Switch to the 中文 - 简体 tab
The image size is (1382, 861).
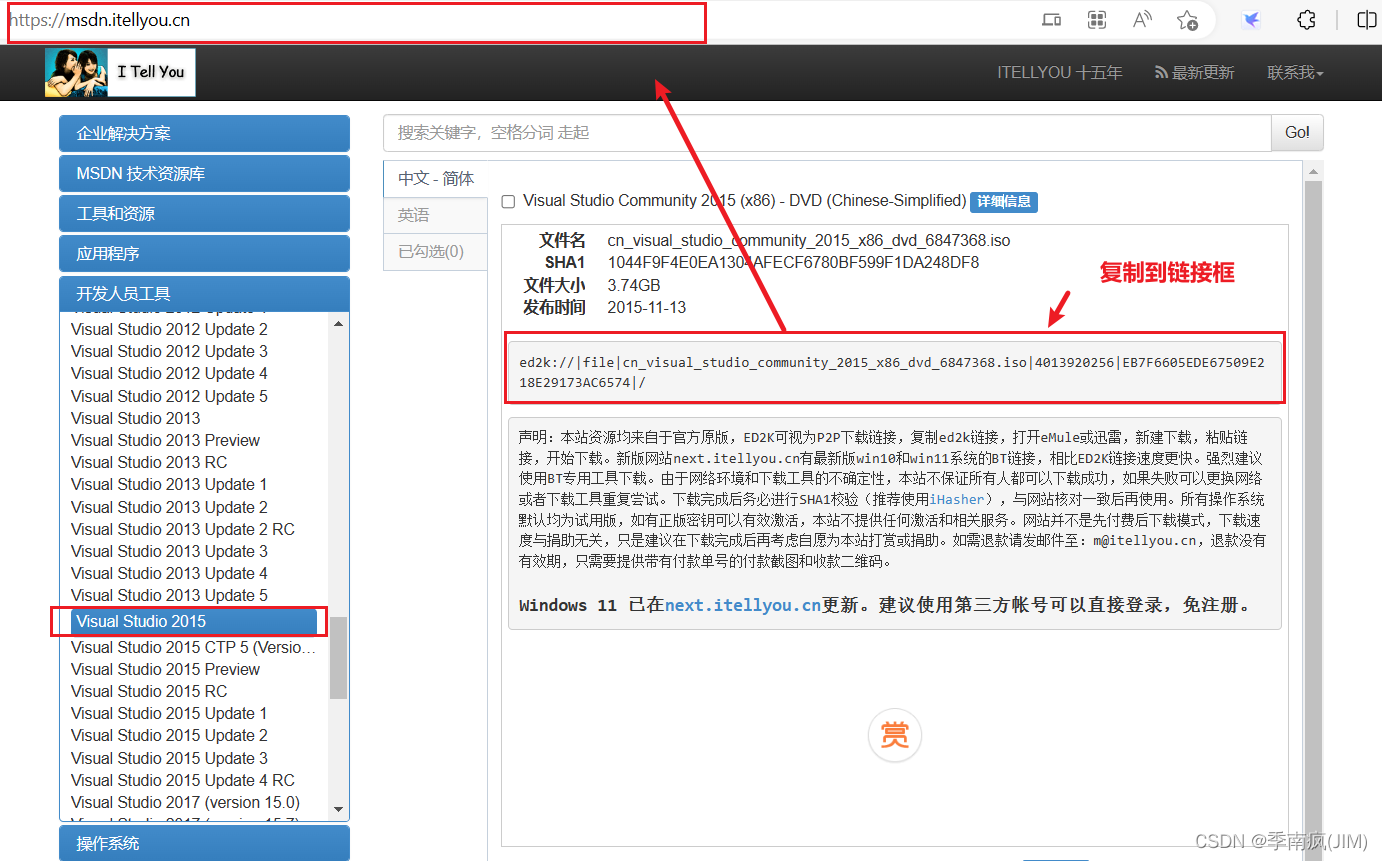point(436,178)
